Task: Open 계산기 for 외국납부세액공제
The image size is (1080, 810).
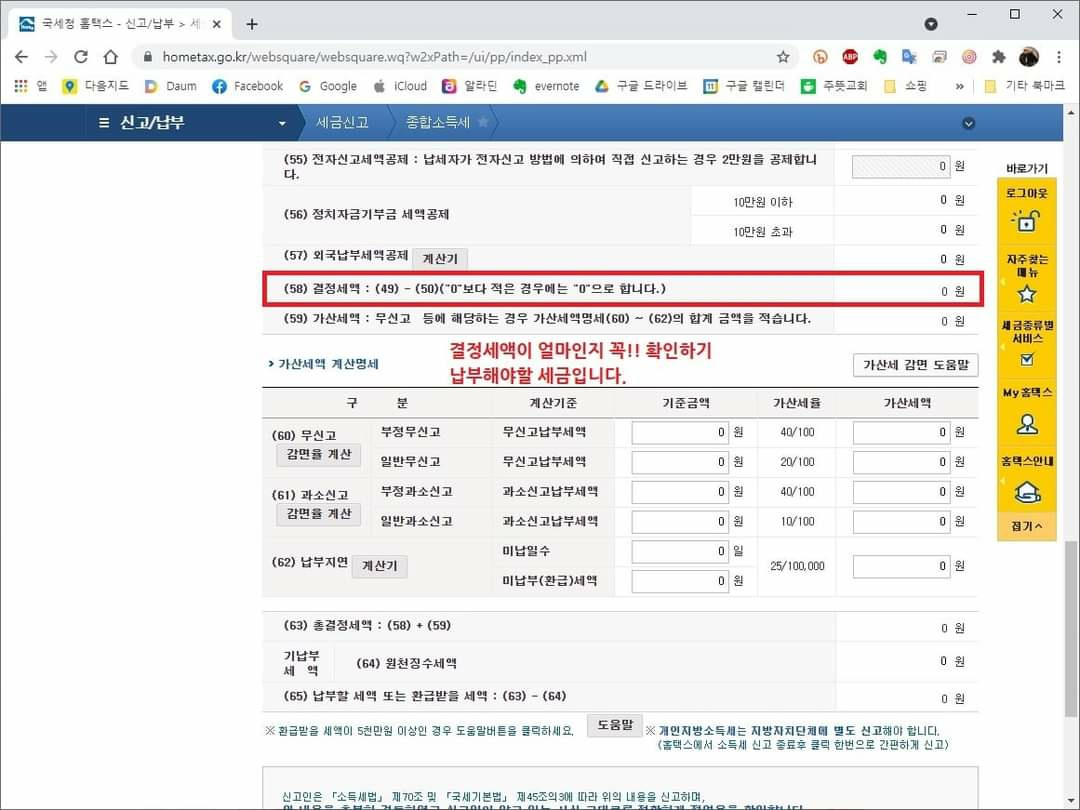Action: pyautogui.click(x=439, y=259)
